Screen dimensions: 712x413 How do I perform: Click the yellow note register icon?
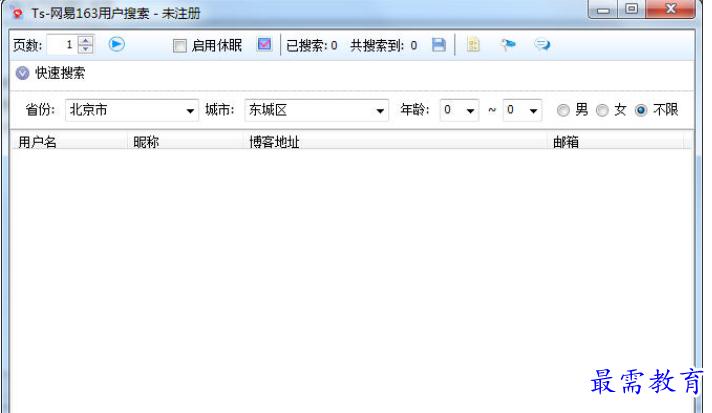(473, 44)
